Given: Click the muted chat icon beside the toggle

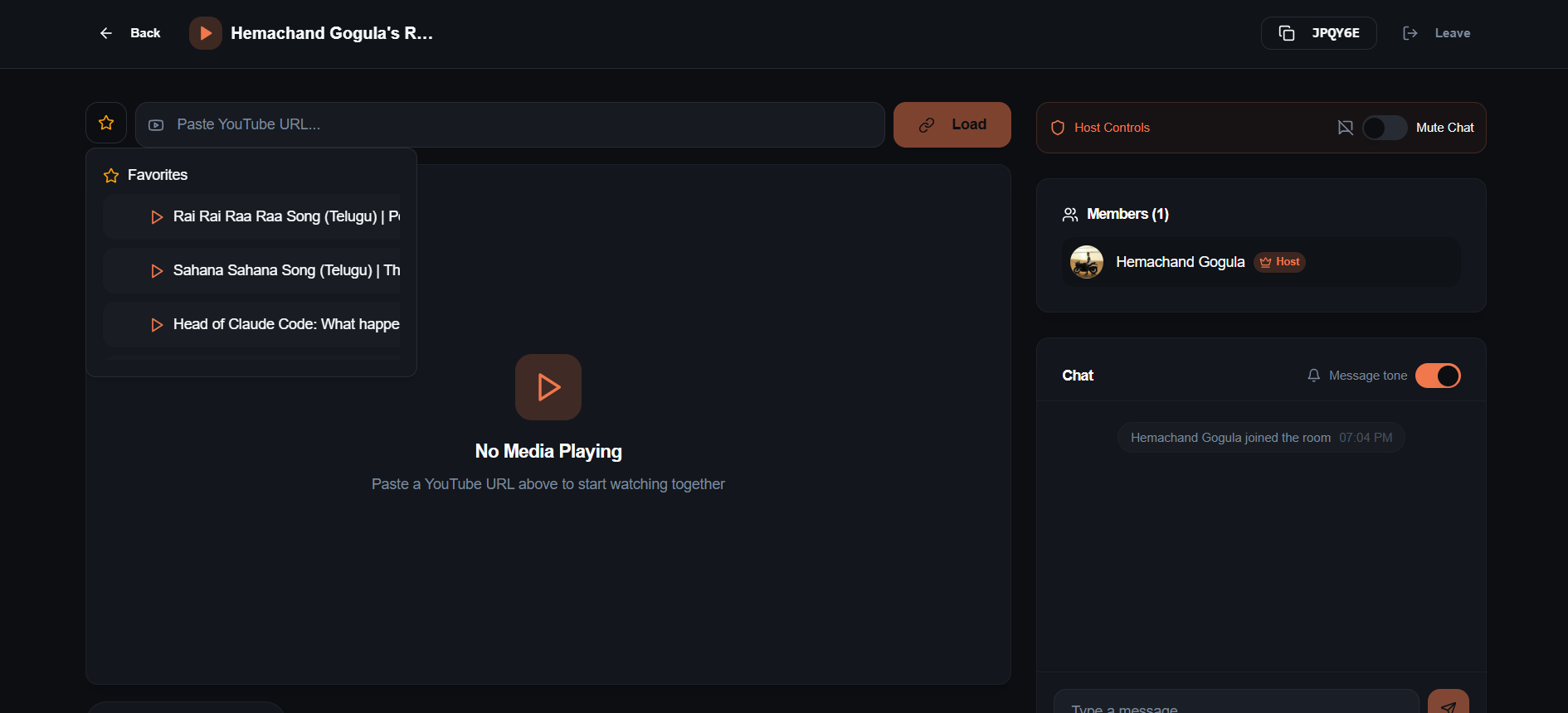Looking at the screenshot, I should point(1346,128).
